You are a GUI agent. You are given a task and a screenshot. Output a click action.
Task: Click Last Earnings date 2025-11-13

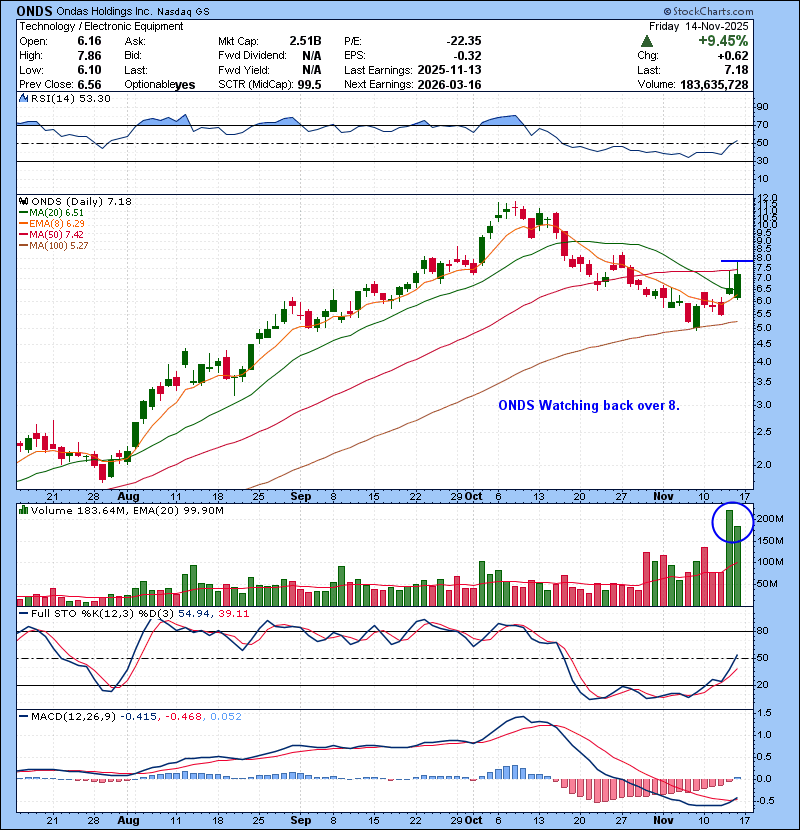450,70
